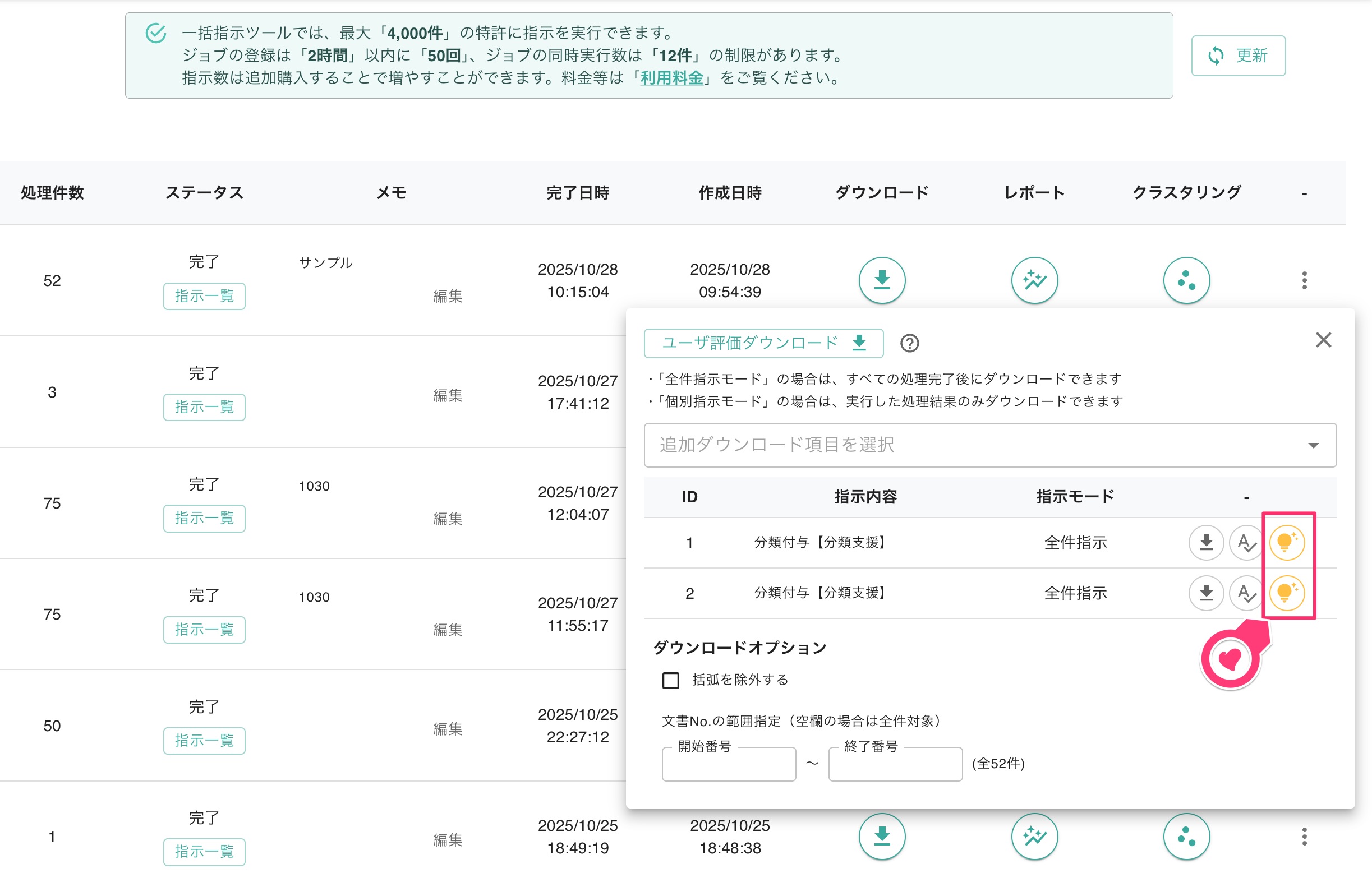This screenshot has width=1372, height=887.
Task: Click the A-check icon for instruction ID 2
Action: click(1246, 593)
